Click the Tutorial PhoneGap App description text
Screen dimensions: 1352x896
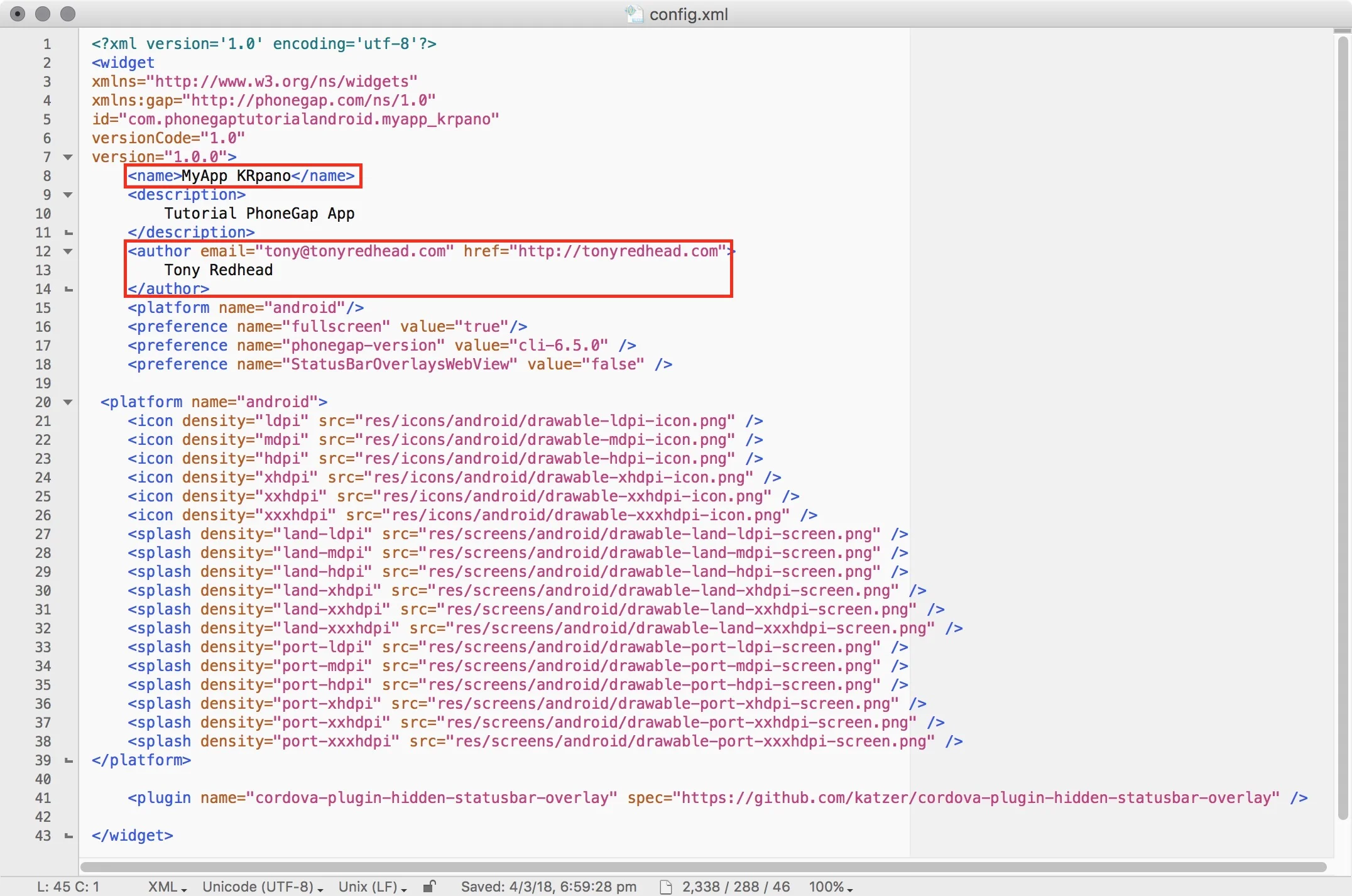point(259,214)
